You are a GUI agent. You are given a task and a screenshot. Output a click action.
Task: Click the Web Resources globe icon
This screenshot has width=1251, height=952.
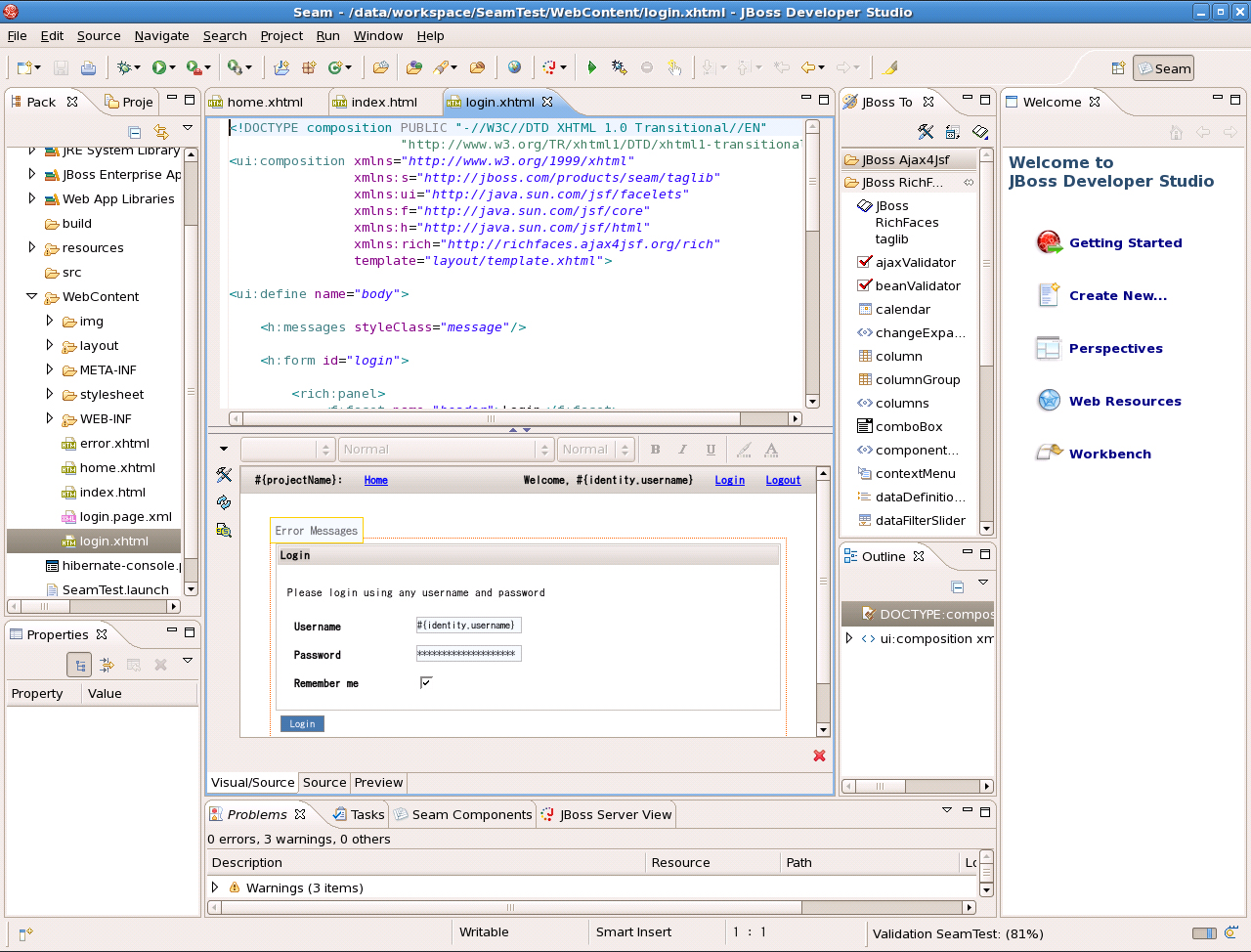pyautogui.click(x=1049, y=401)
